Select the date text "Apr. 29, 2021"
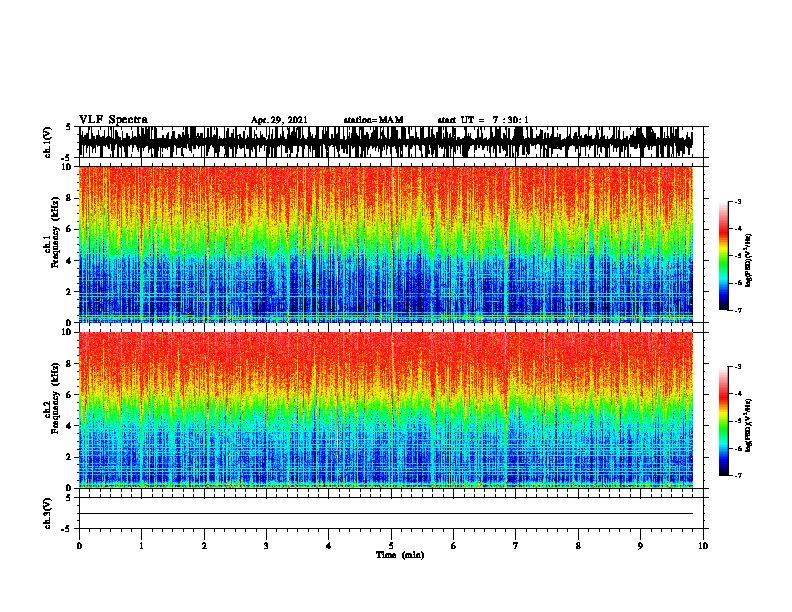Screen dimensions: 792x612 pyautogui.click(x=279, y=120)
